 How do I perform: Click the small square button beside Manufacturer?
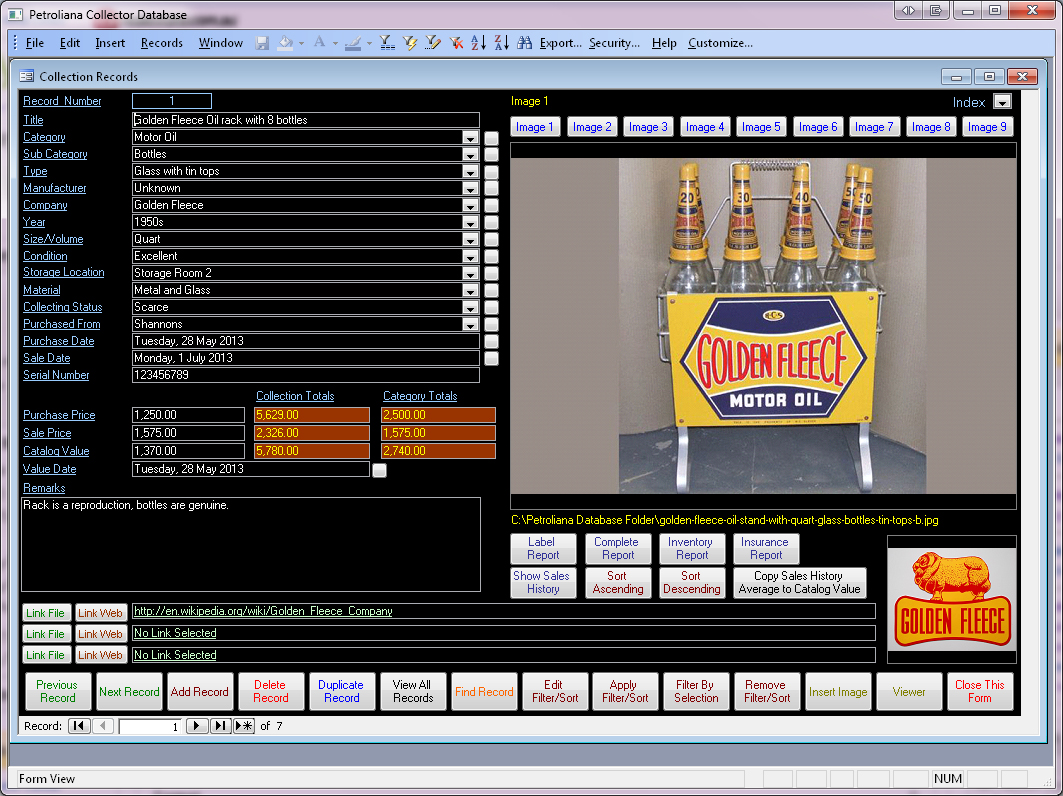(x=492, y=188)
